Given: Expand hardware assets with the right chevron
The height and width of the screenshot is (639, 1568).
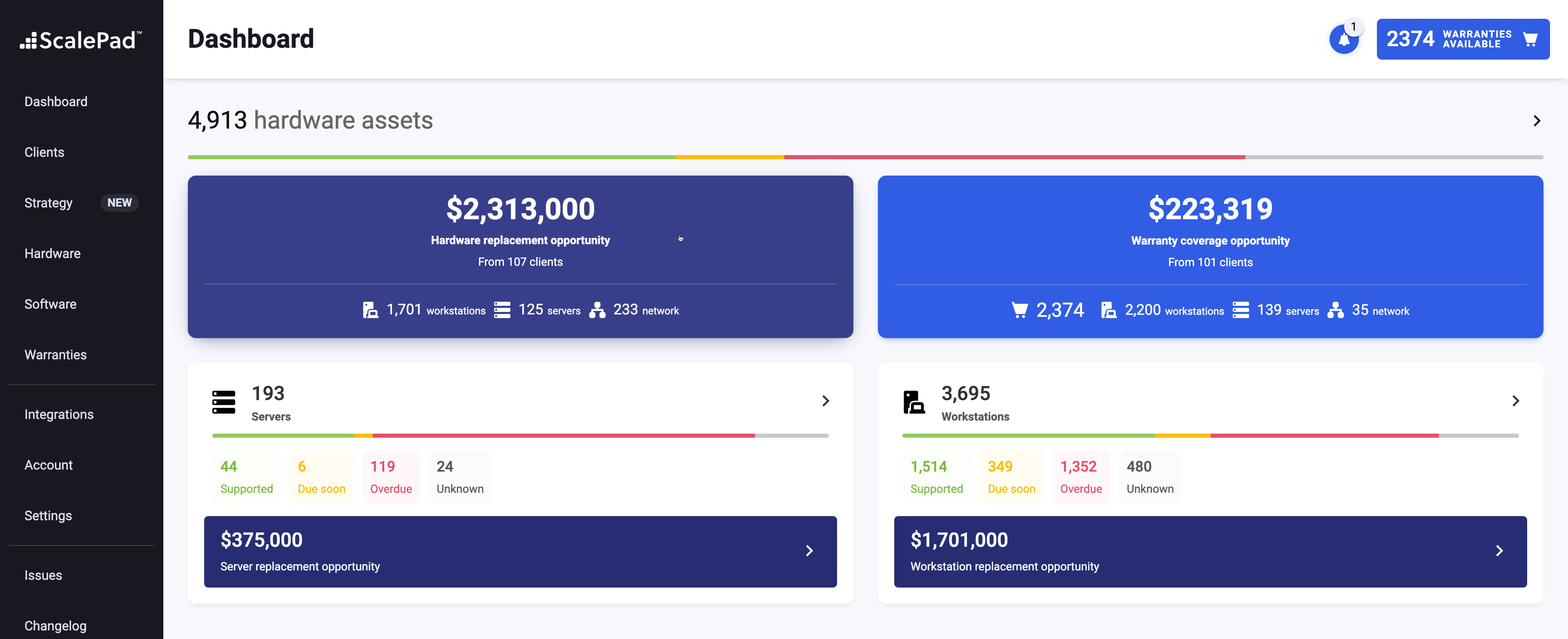Looking at the screenshot, I should point(1536,121).
